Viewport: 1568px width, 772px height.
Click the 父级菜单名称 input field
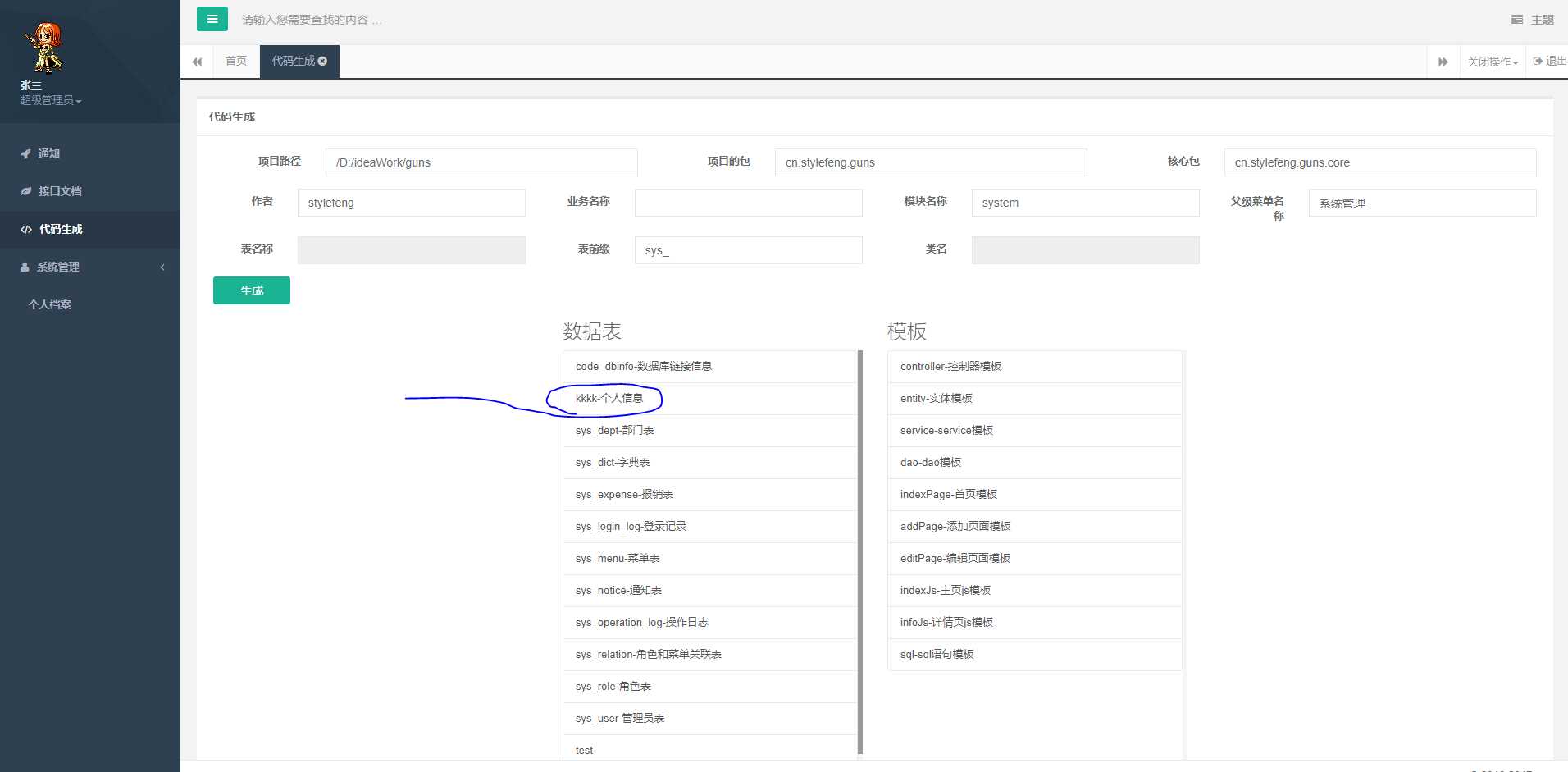pos(1423,203)
